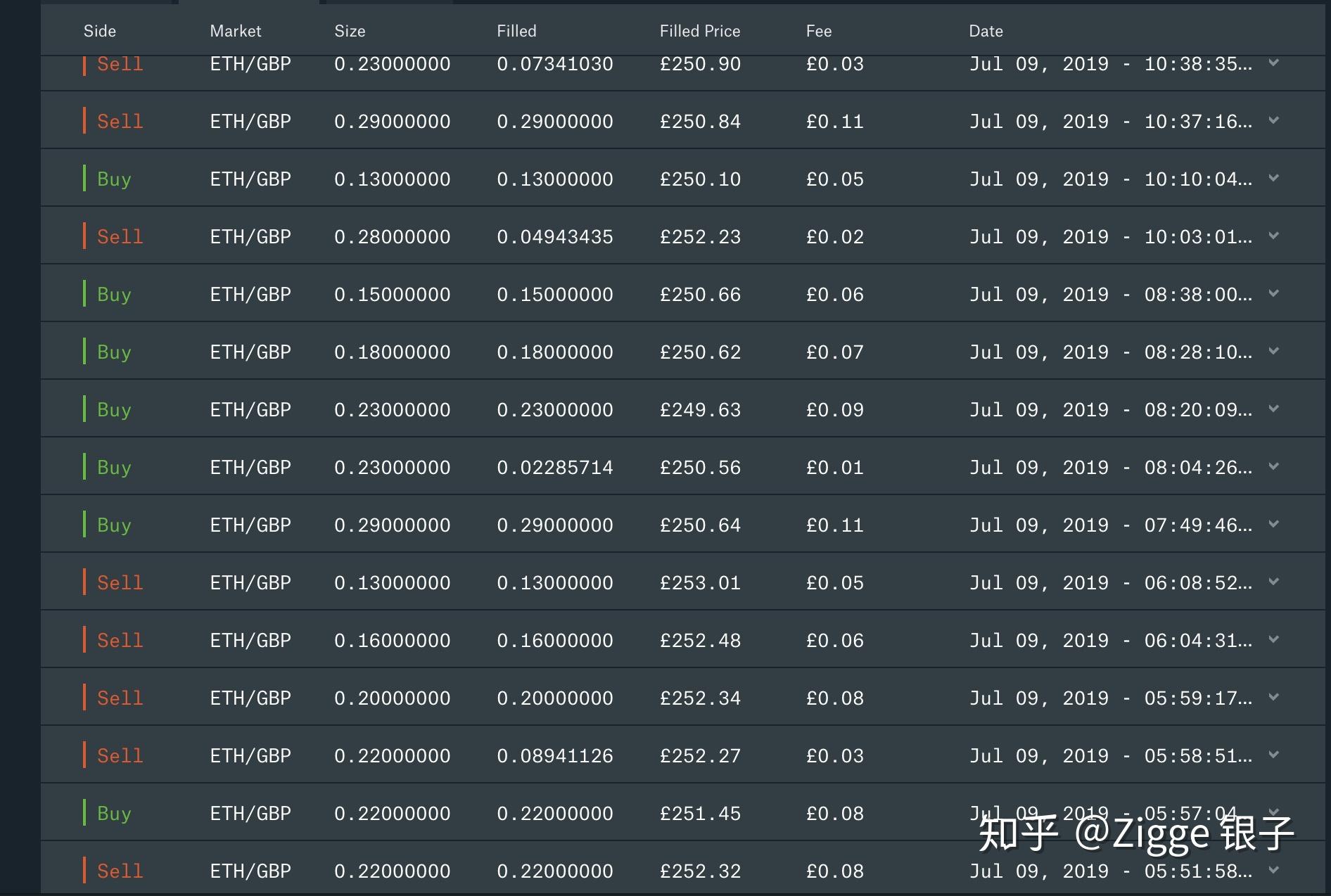The width and height of the screenshot is (1331, 896).
Task: Click size 0.20000000
Action: tap(393, 698)
